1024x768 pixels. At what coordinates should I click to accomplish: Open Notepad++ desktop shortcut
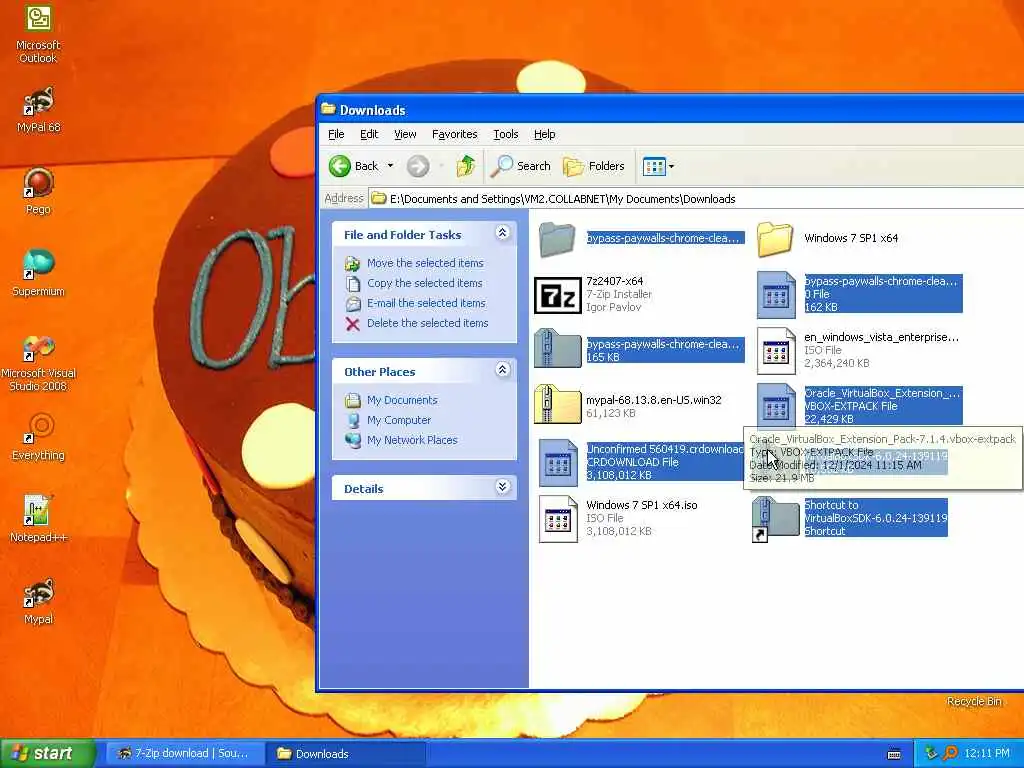pos(39,519)
